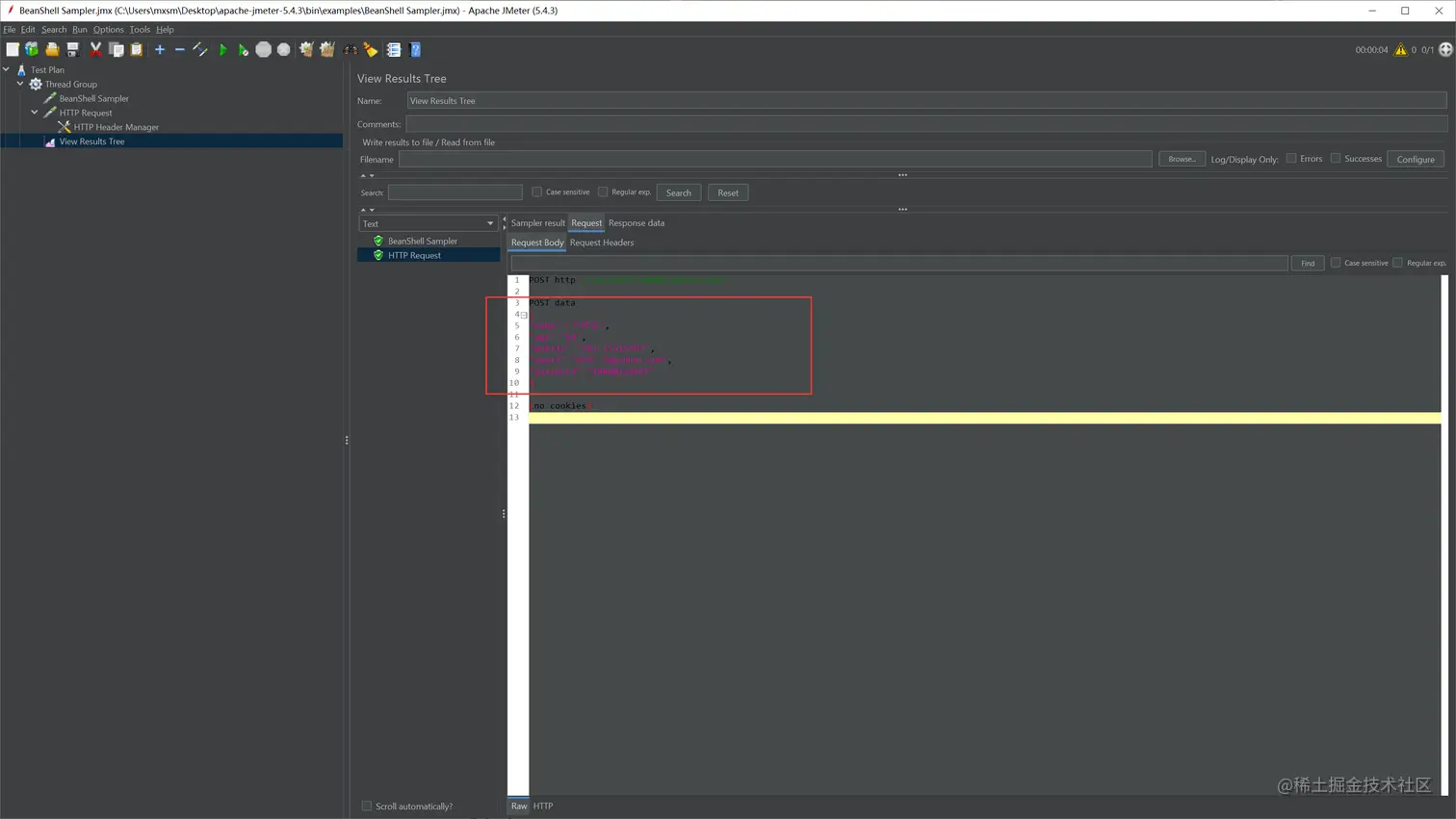Image resolution: width=1456 pixels, height=819 pixels.
Task: Click the Configure button
Action: [1416, 159]
